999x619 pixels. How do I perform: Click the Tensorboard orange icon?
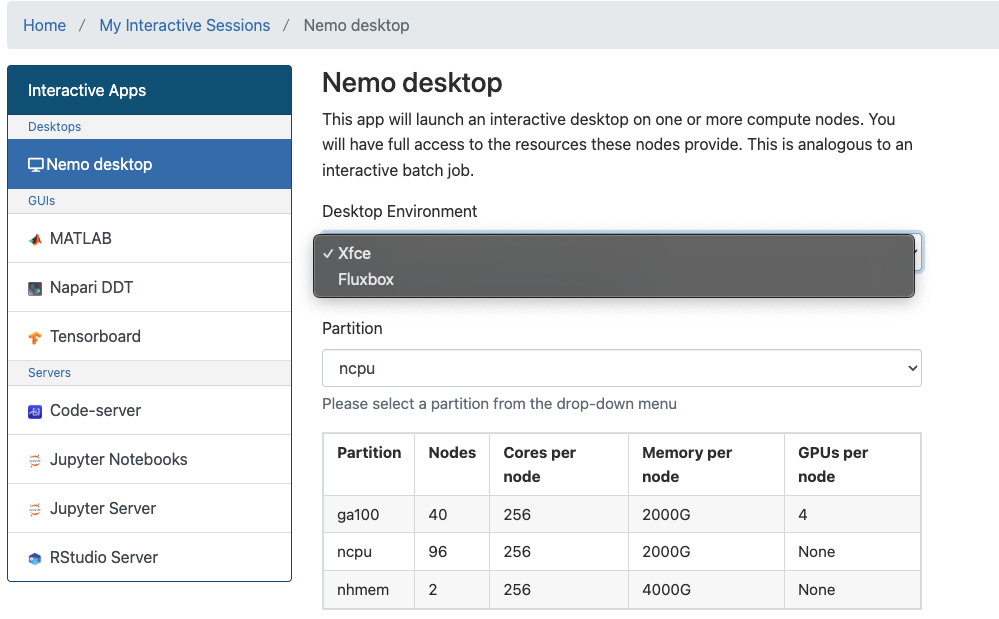(x=35, y=337)
